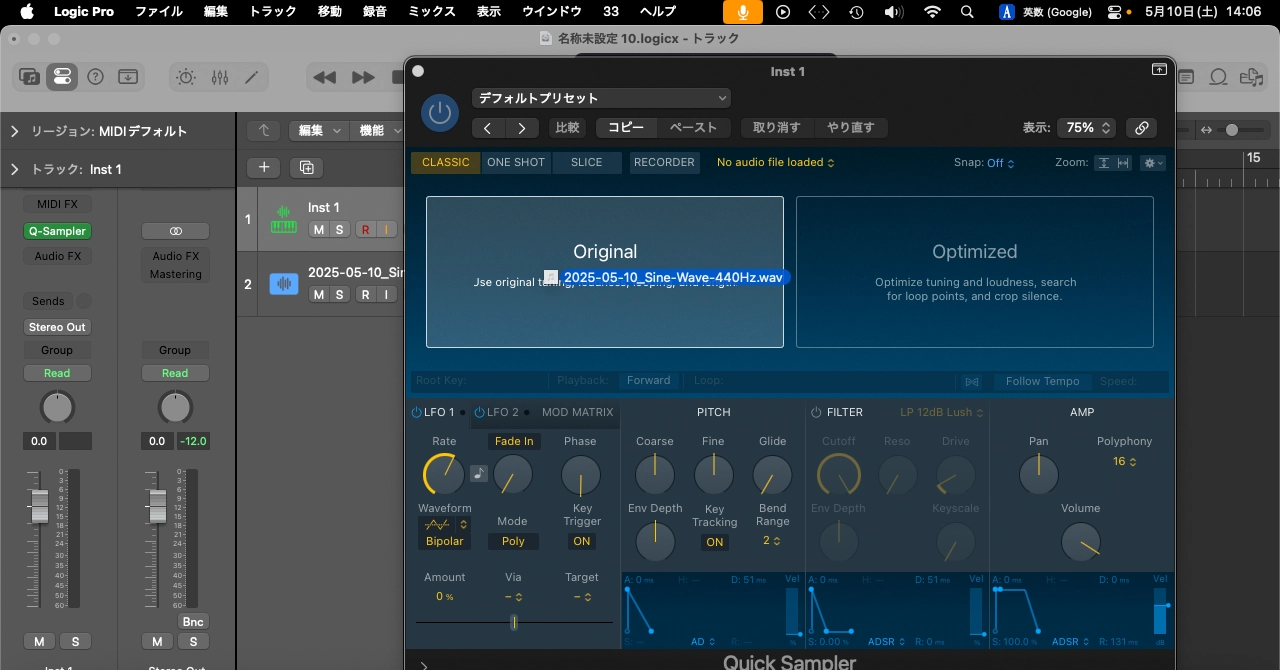Select the CLASSIC mode tab
Screen dimensions: 1280x670
tap(446, 162)
